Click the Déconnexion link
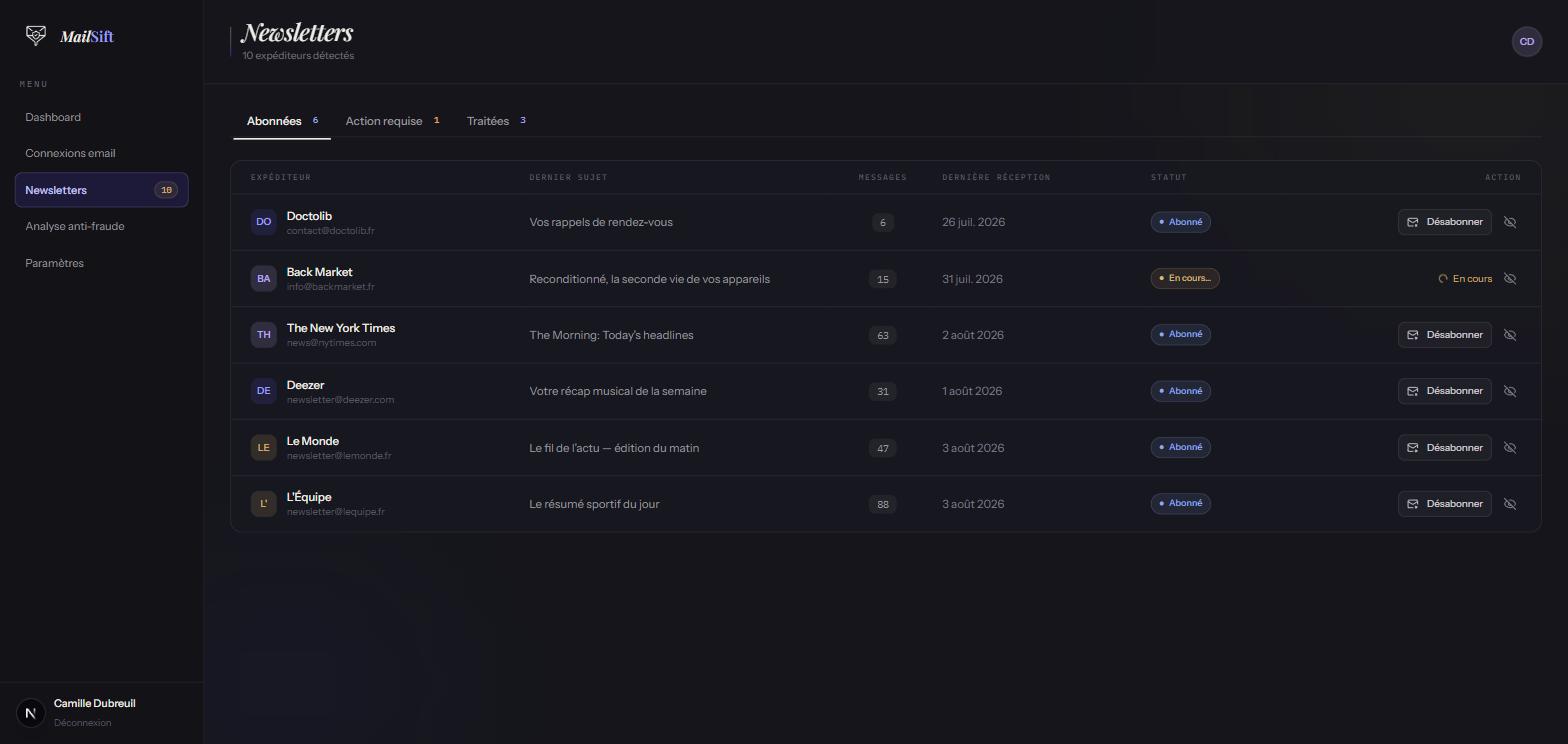Screen dimensions: 1568x744 pos(83,723)
